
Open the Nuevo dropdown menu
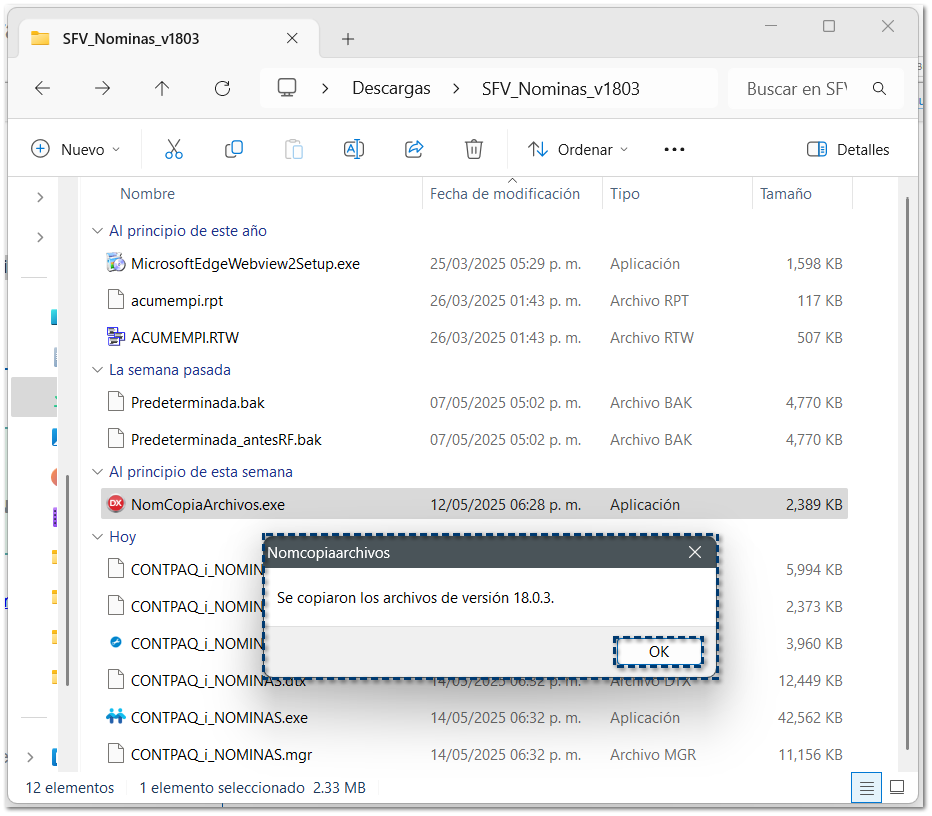tap(76, 149)
